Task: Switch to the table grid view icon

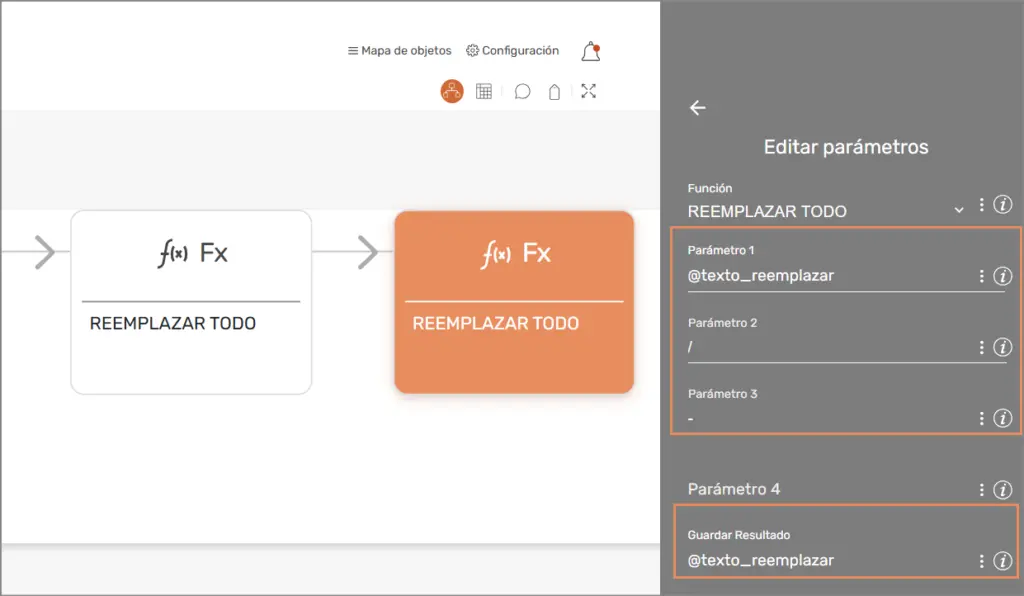Action: click(484, 92)
